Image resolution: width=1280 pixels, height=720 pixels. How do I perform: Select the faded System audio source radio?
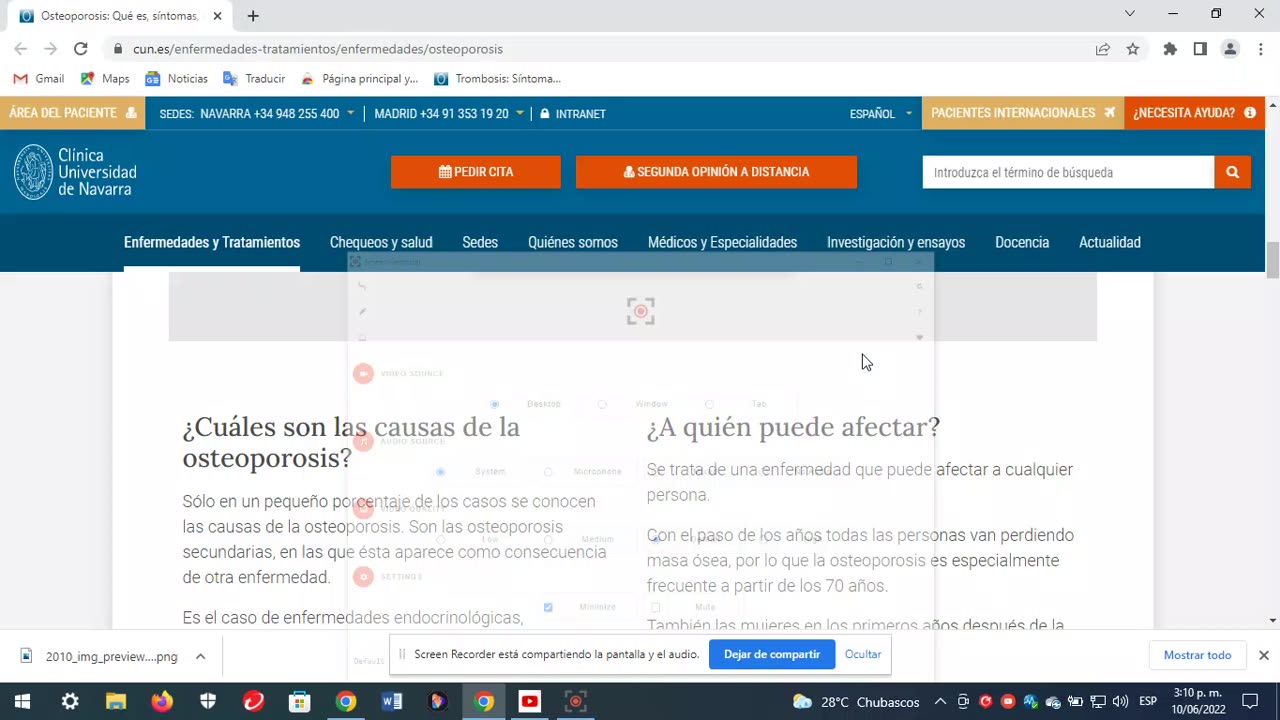[x=440, y=471]
